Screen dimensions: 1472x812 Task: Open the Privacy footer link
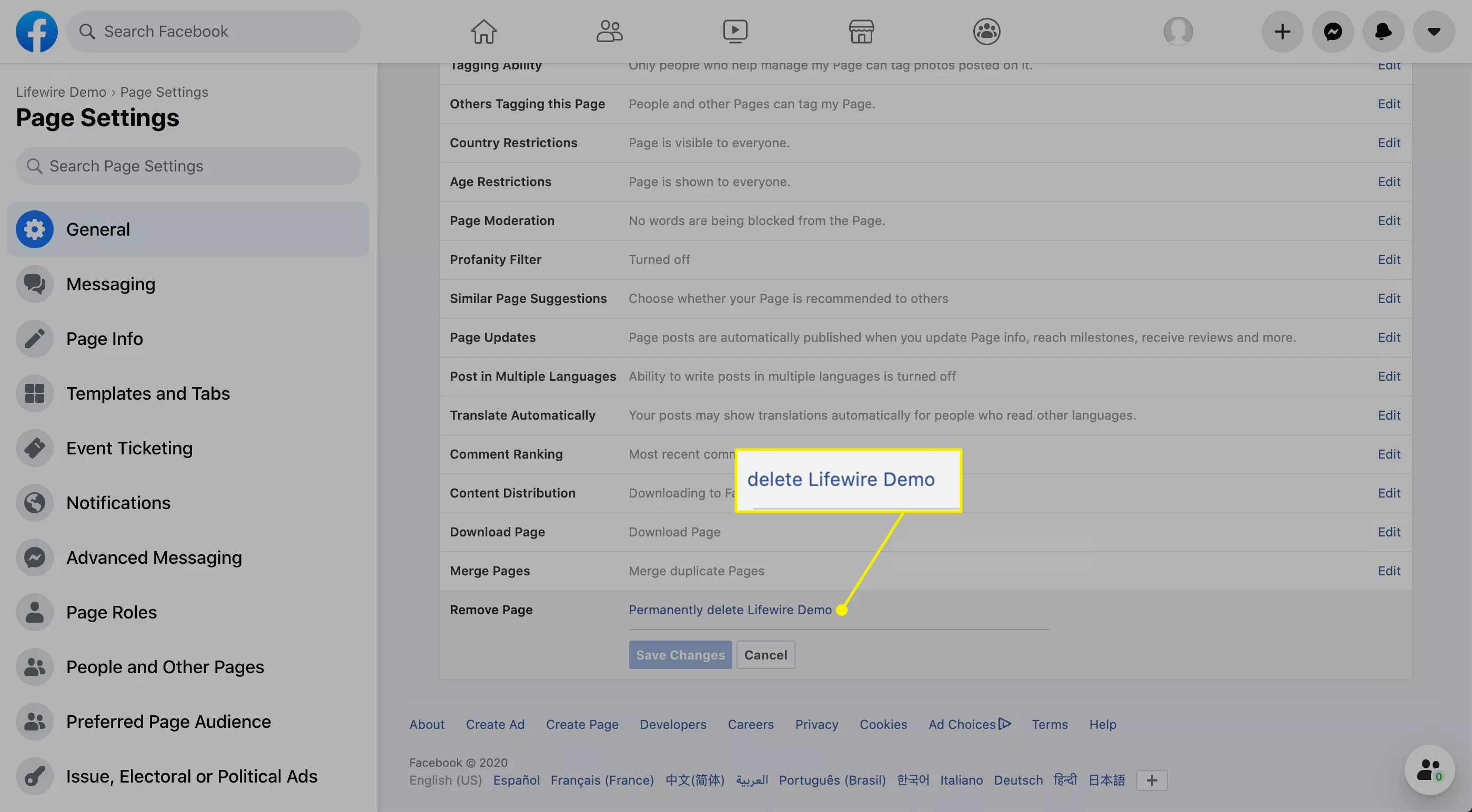(x=816, y=725)
